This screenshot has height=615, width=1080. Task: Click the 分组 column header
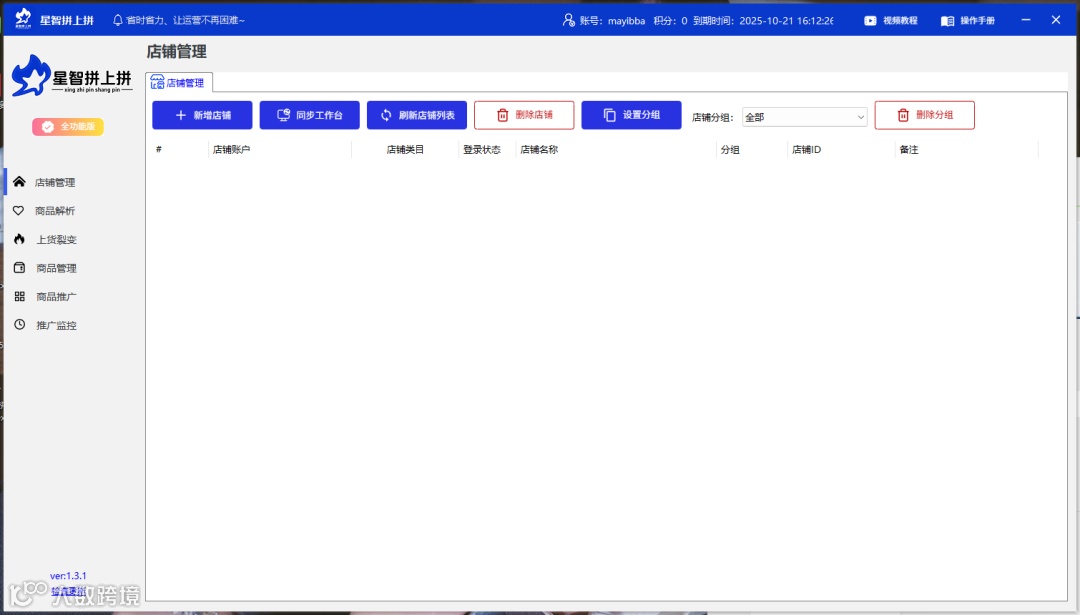[730, 149]
